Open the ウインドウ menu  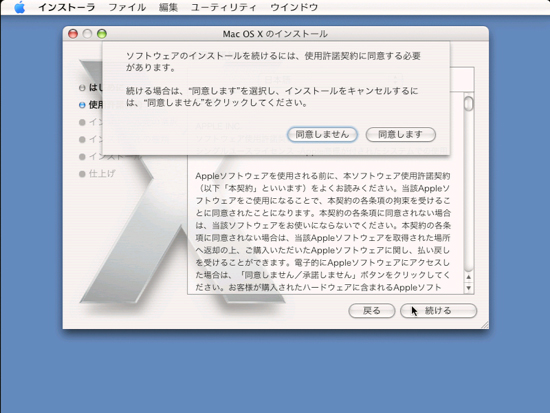[294, 7]
